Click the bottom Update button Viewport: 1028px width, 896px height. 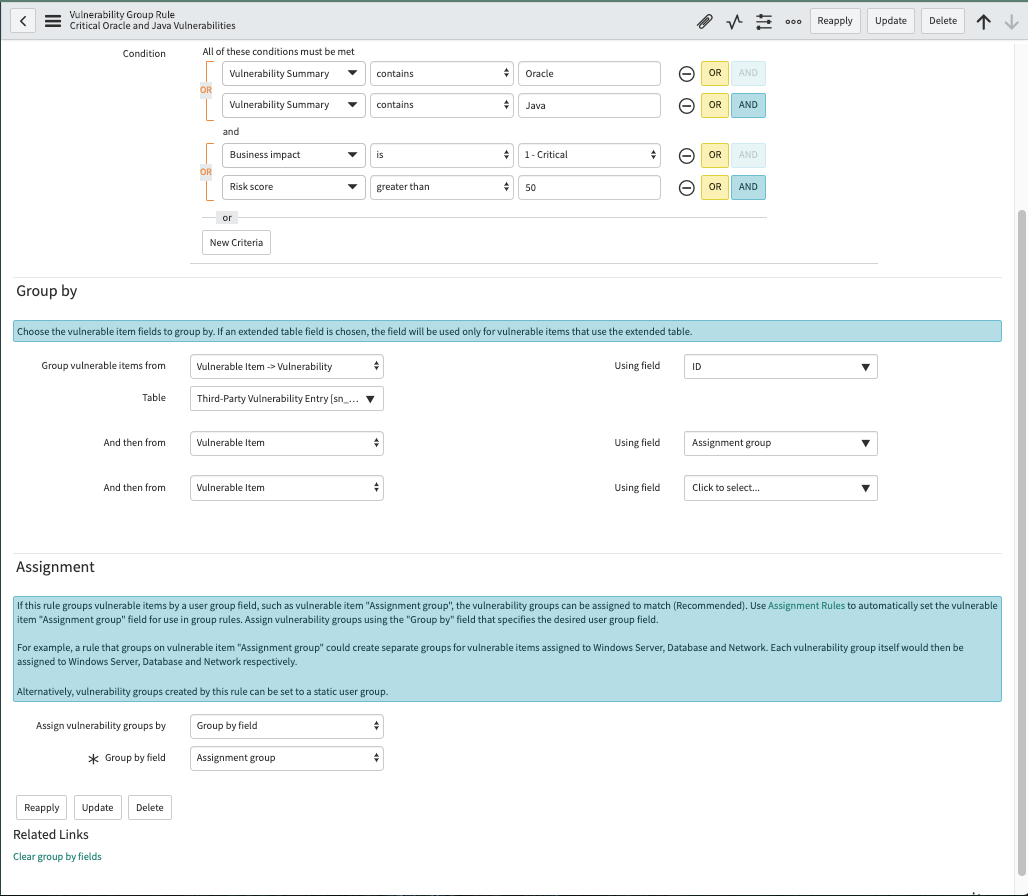tap(97, 808)
